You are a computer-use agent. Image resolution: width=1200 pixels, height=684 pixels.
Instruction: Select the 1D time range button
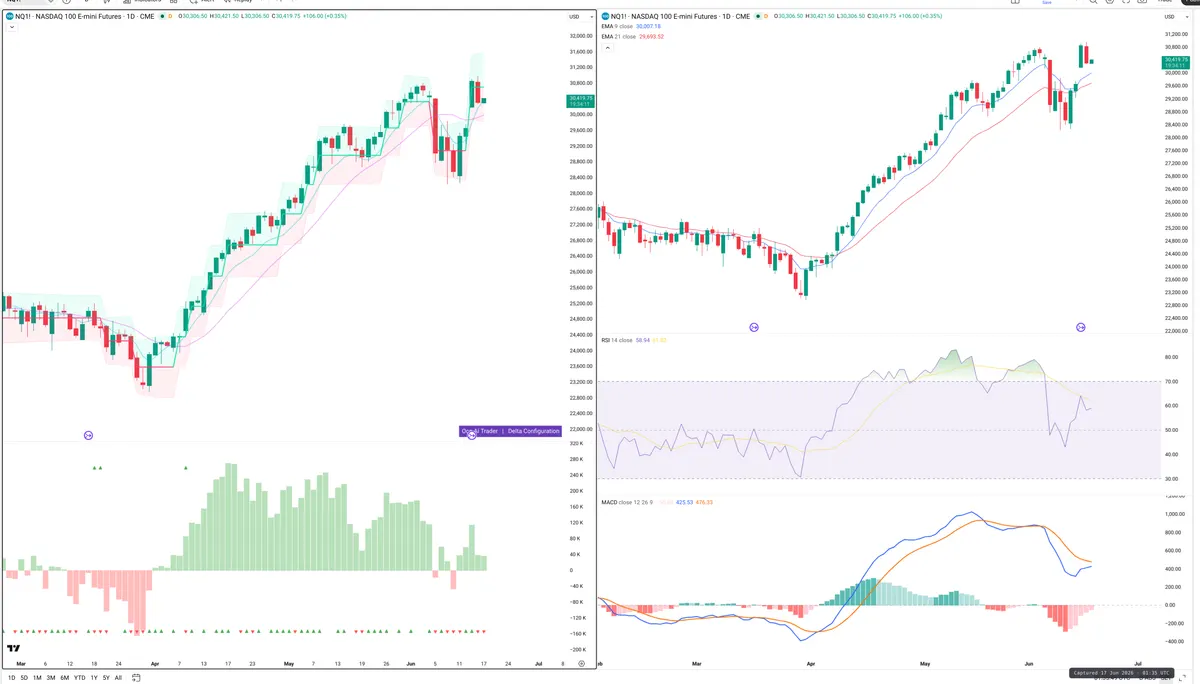[x=11, y=677]
